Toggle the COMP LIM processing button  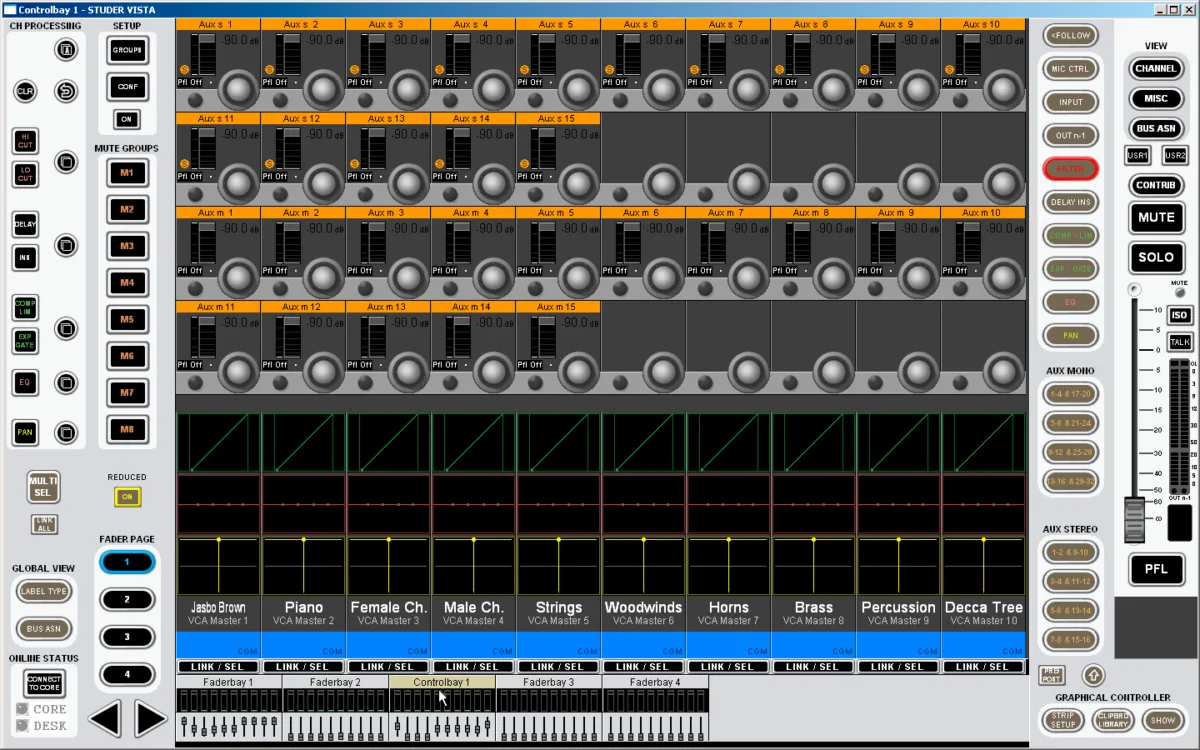pyautogui.click(x=25, y=308)
